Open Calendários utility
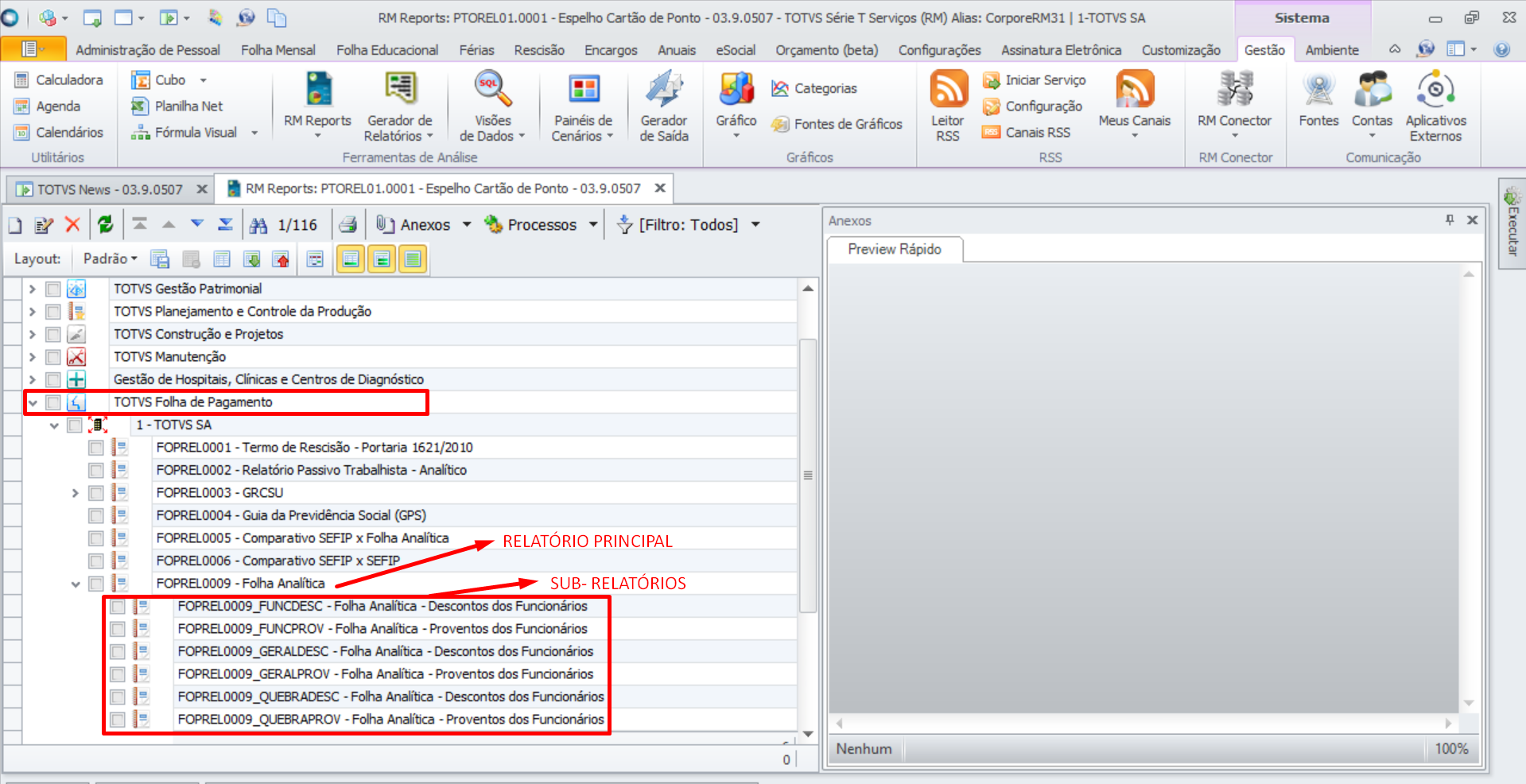The image size is (1526, 784). click(60, 132)
